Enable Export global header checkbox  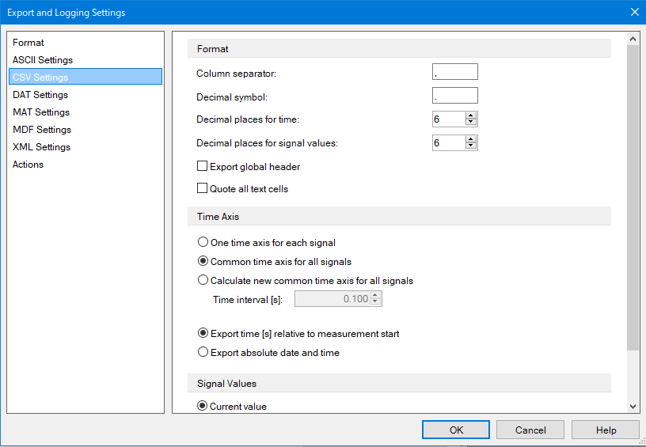pyautogui.click(x=202, y=166)
